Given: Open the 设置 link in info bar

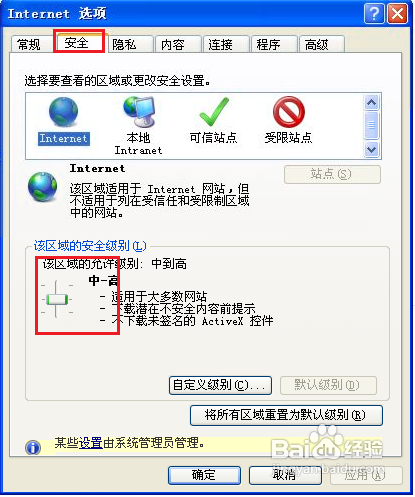Looking at the screenshot, I should [90, 443].
